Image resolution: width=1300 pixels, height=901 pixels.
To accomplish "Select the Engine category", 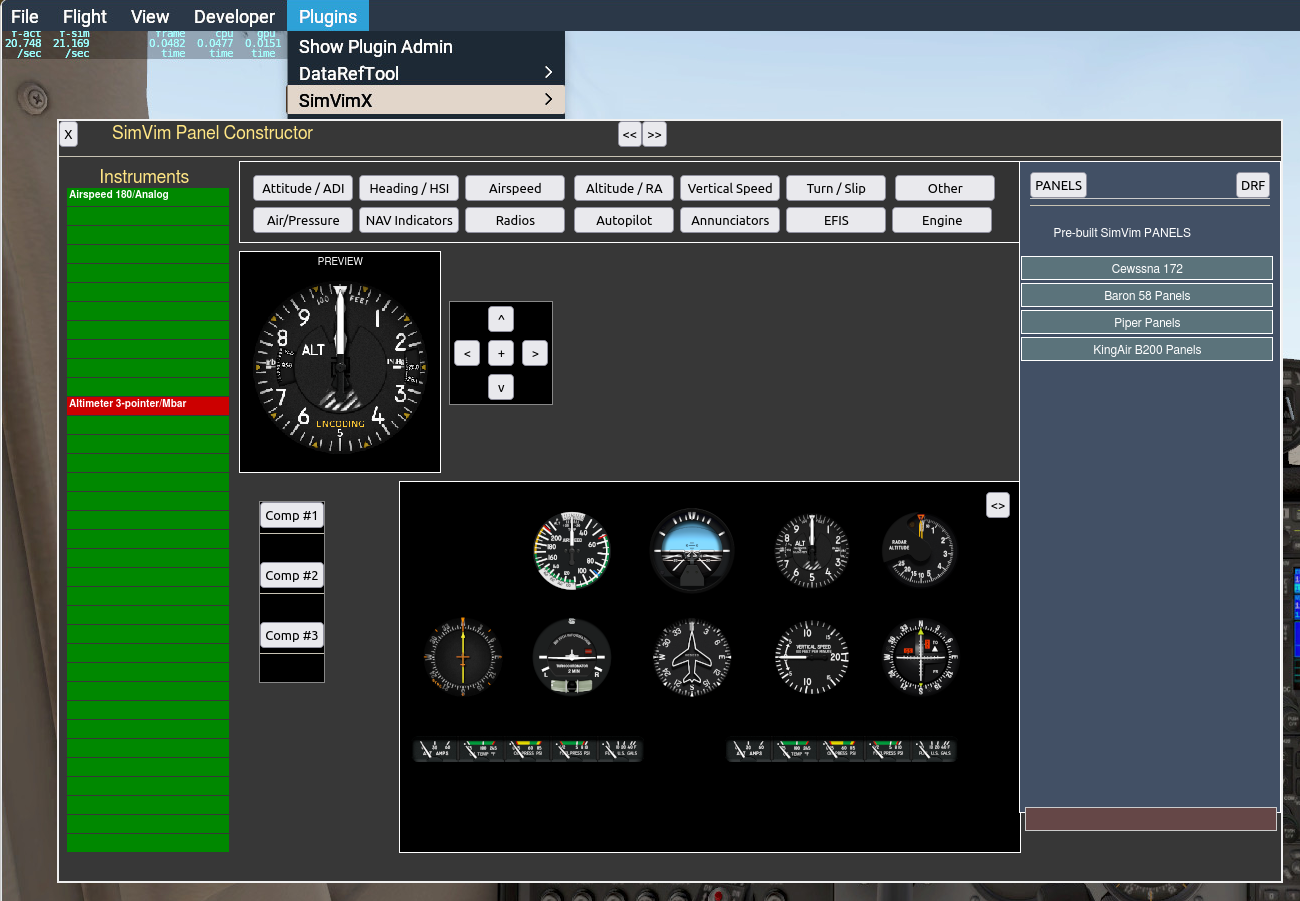I will tap(942, 220).
